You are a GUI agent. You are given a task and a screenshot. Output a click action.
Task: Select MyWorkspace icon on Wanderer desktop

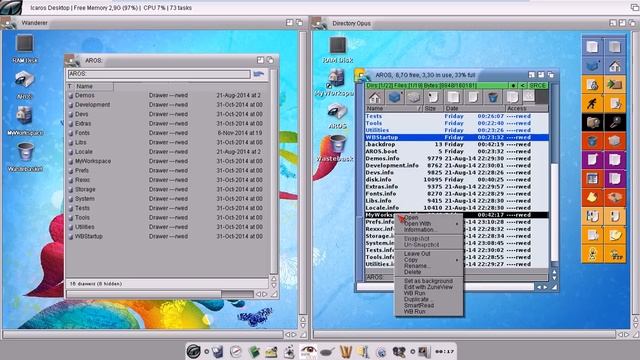point(24,116)
